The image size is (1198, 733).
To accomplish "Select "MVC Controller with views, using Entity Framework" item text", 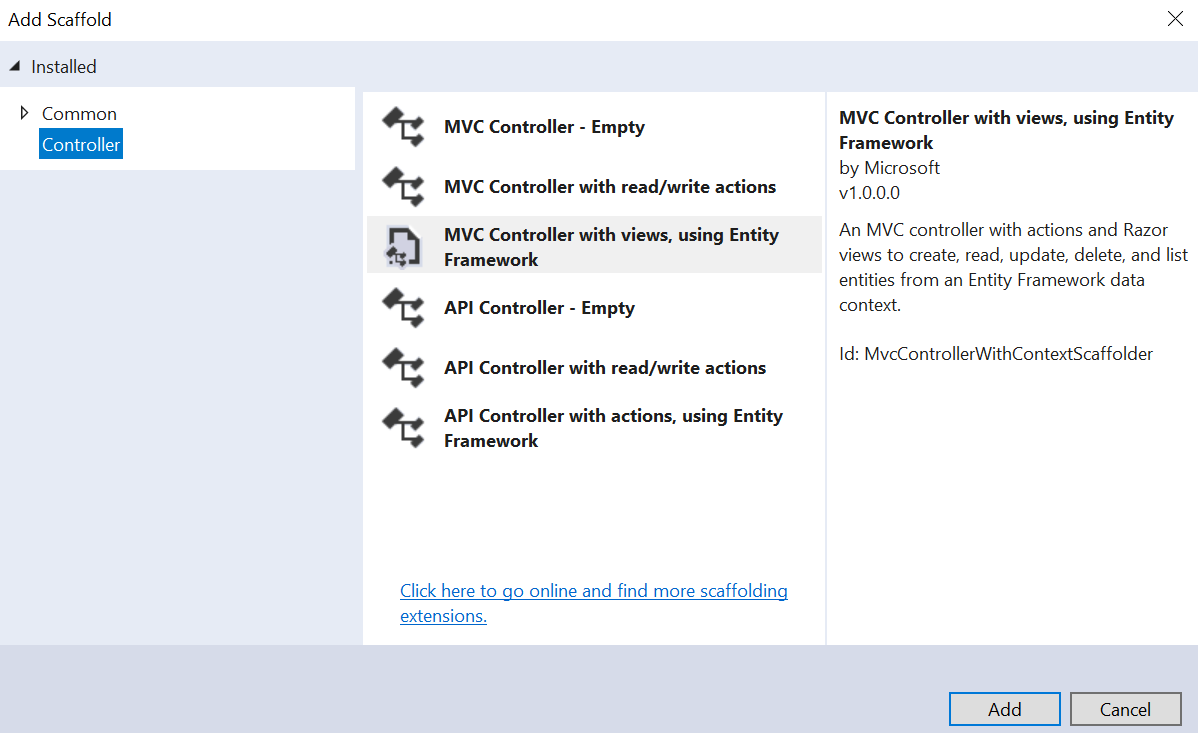I will (611, 247).
